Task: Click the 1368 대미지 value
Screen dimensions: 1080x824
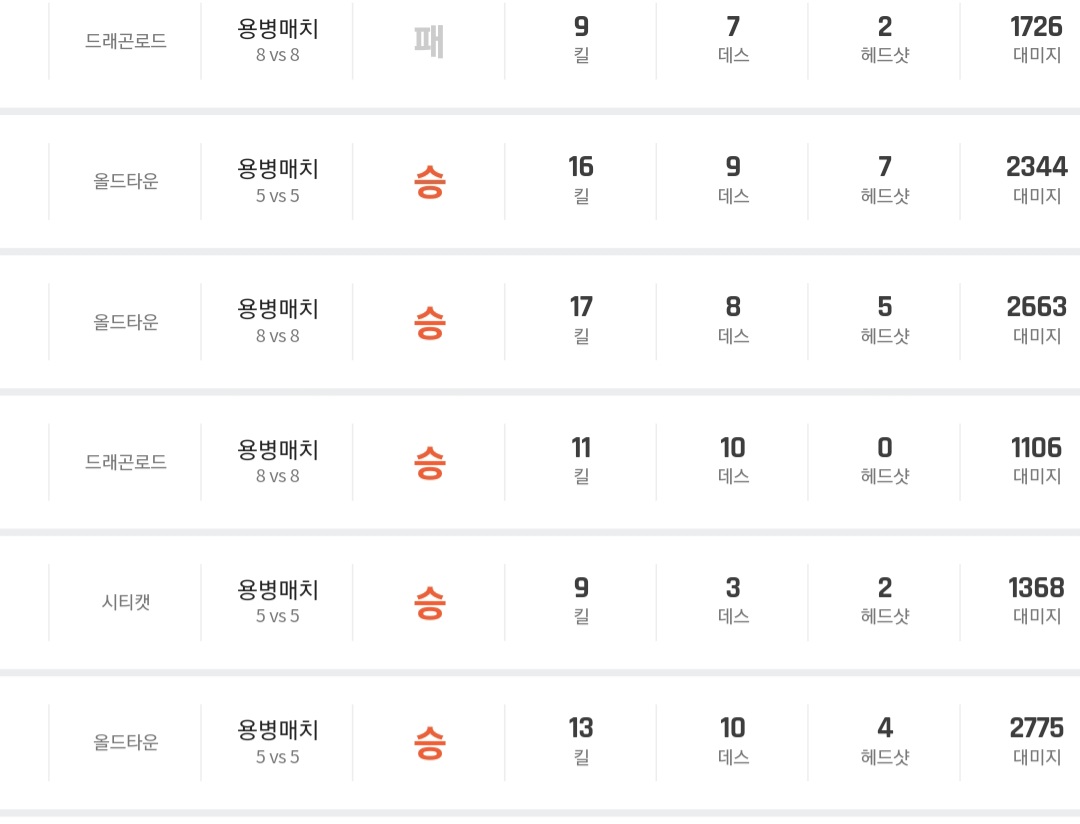Action: [x=1036, y=588]
